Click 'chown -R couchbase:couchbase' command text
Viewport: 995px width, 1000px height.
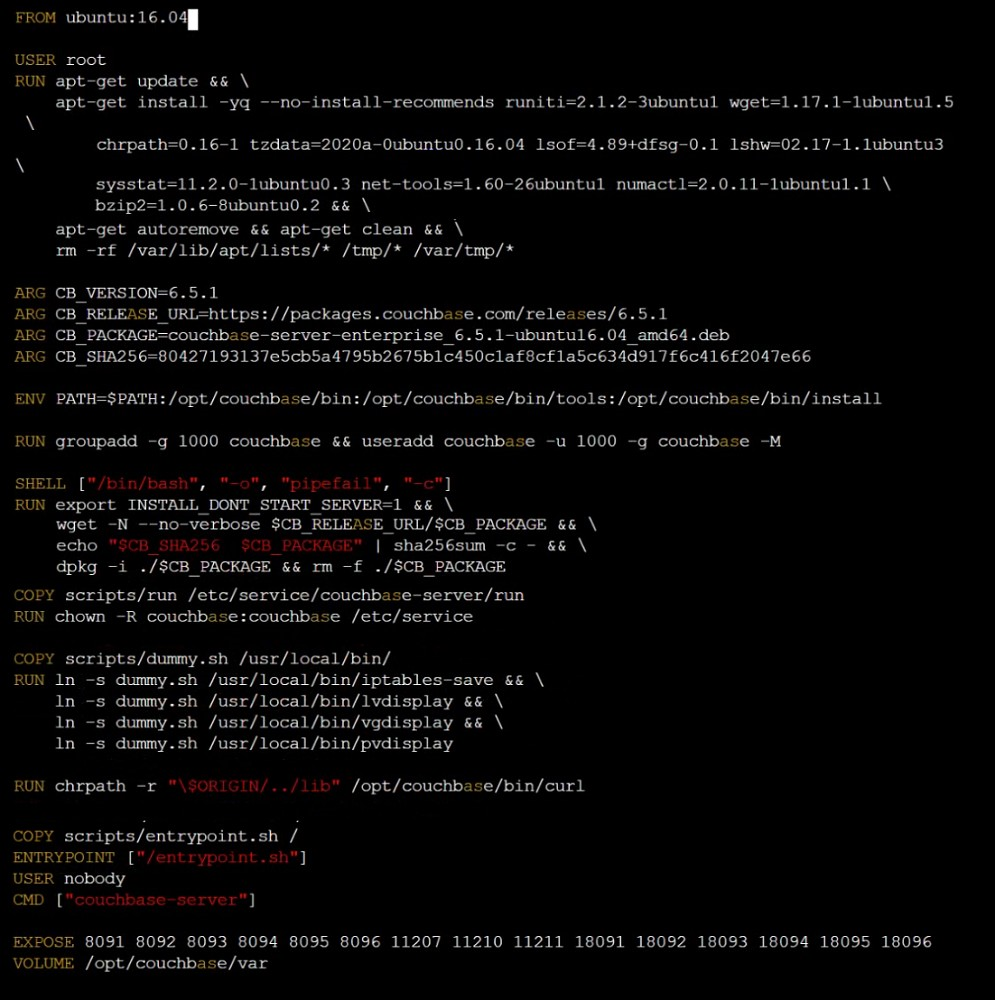[x=198, y=617]
